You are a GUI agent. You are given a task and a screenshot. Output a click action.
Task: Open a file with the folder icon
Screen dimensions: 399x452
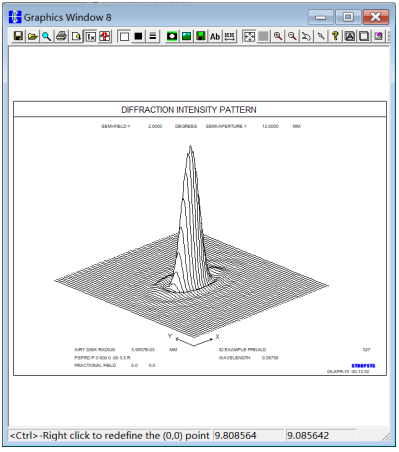(x=33, y=36)
